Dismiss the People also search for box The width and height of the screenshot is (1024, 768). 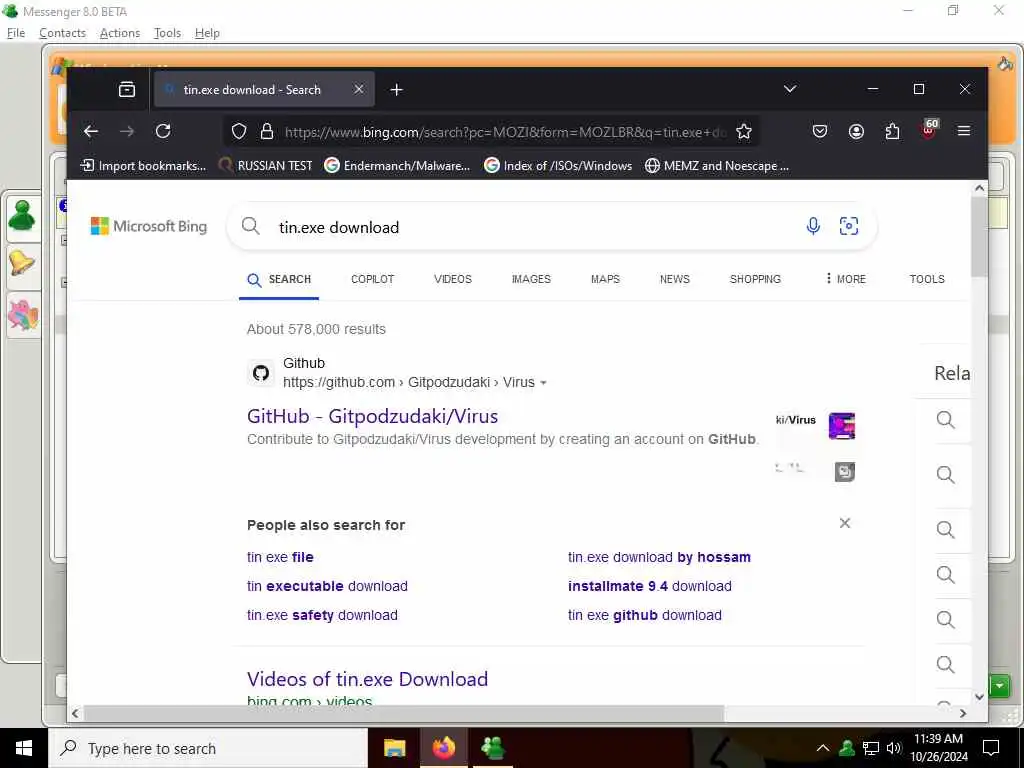click(844, 523)
